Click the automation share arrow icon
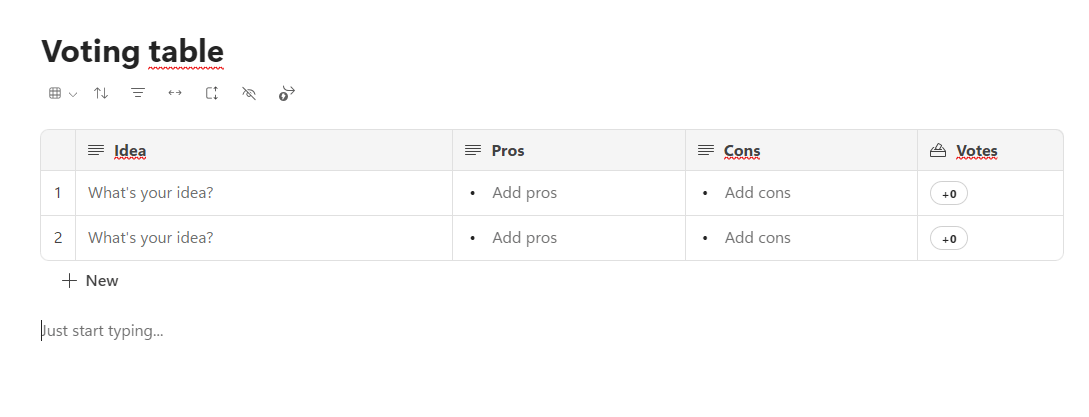1089x417 pixels. (287, 93)
